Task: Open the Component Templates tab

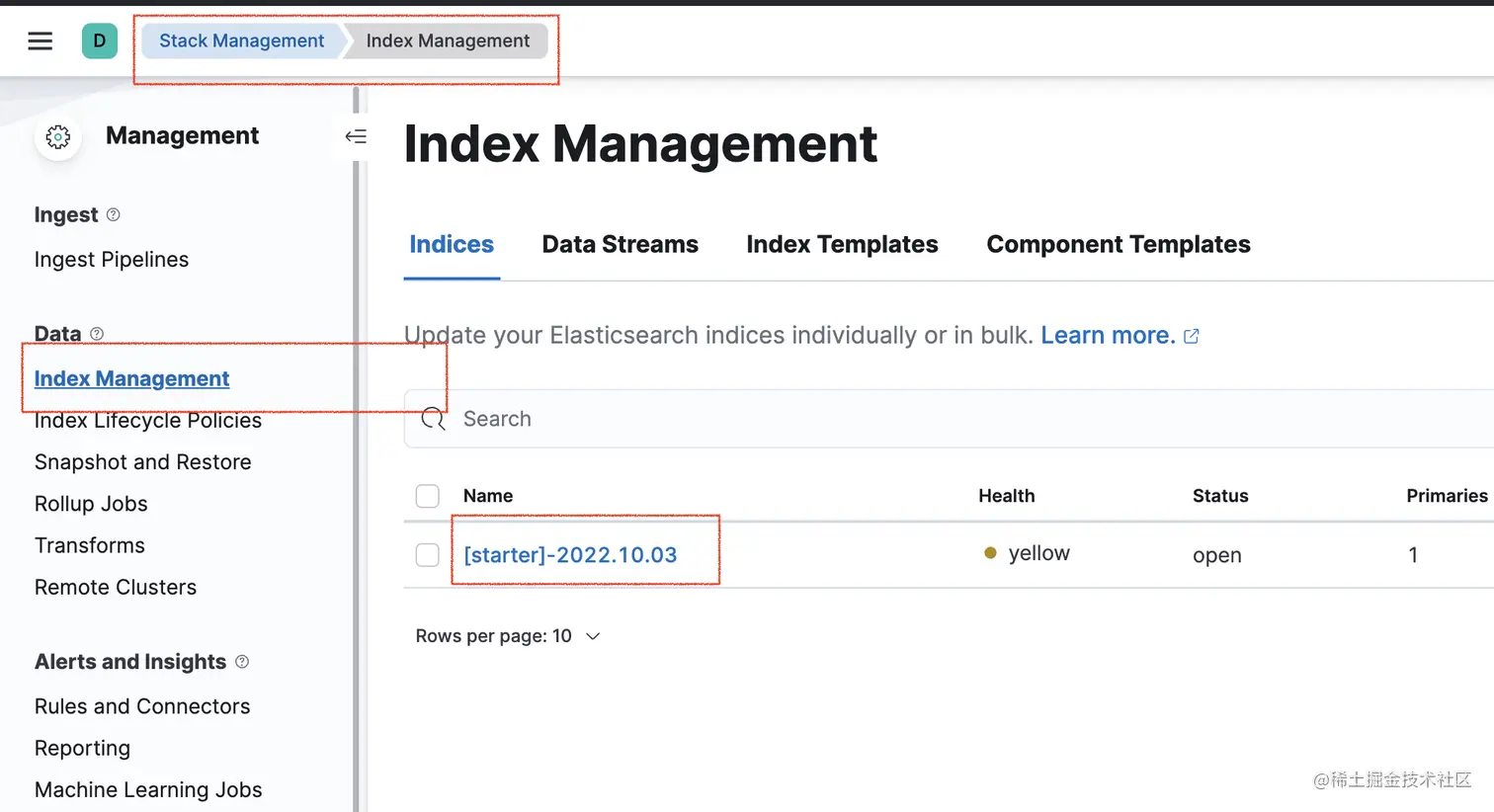Action: click(x=1118, y=244)
